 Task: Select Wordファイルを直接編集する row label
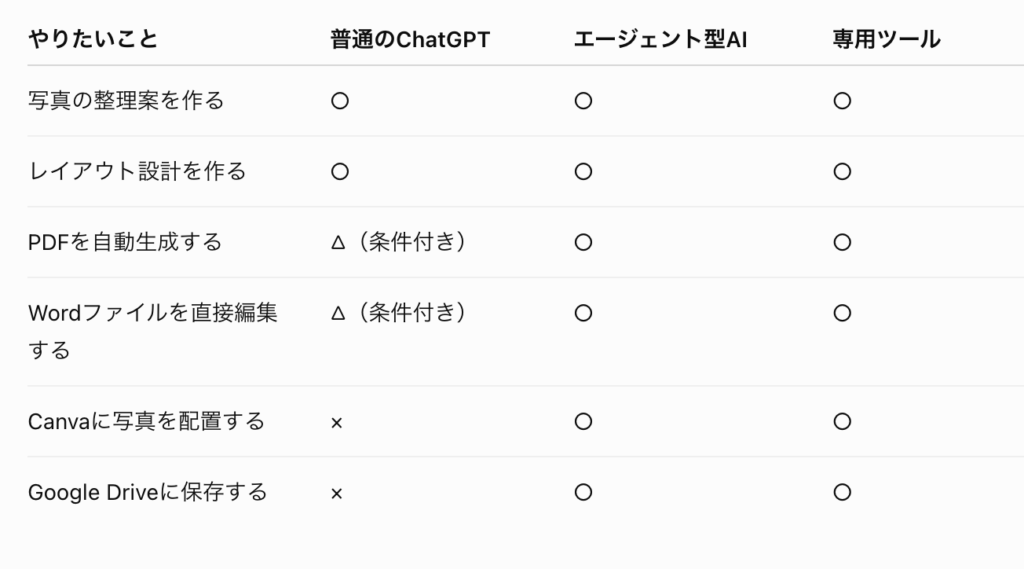[153, 331]
